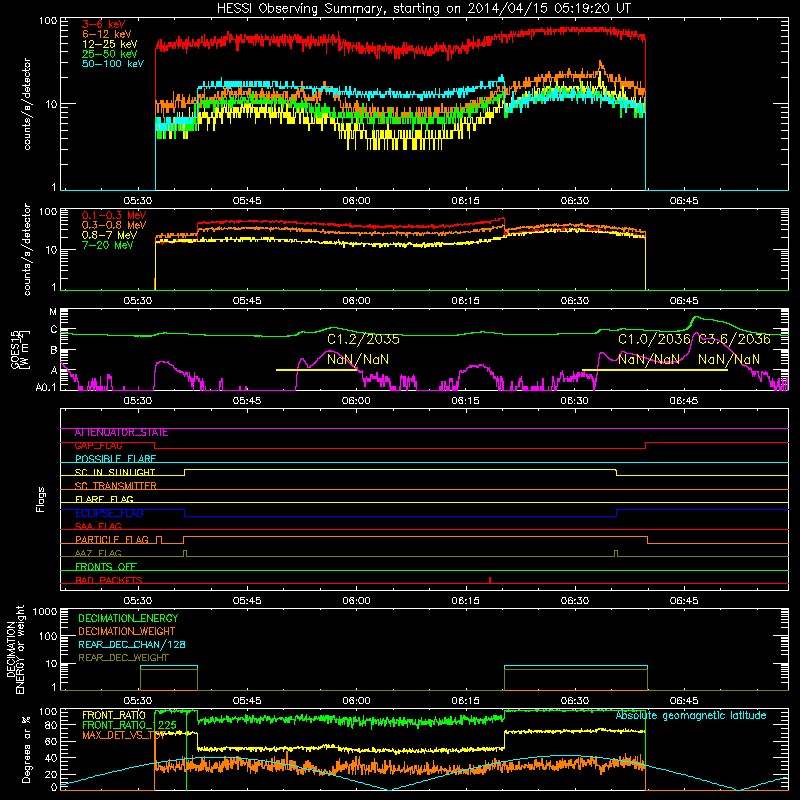Click the C1.2/2035 flare annotation
Screen dimensions: 800x800
[363, 339]
